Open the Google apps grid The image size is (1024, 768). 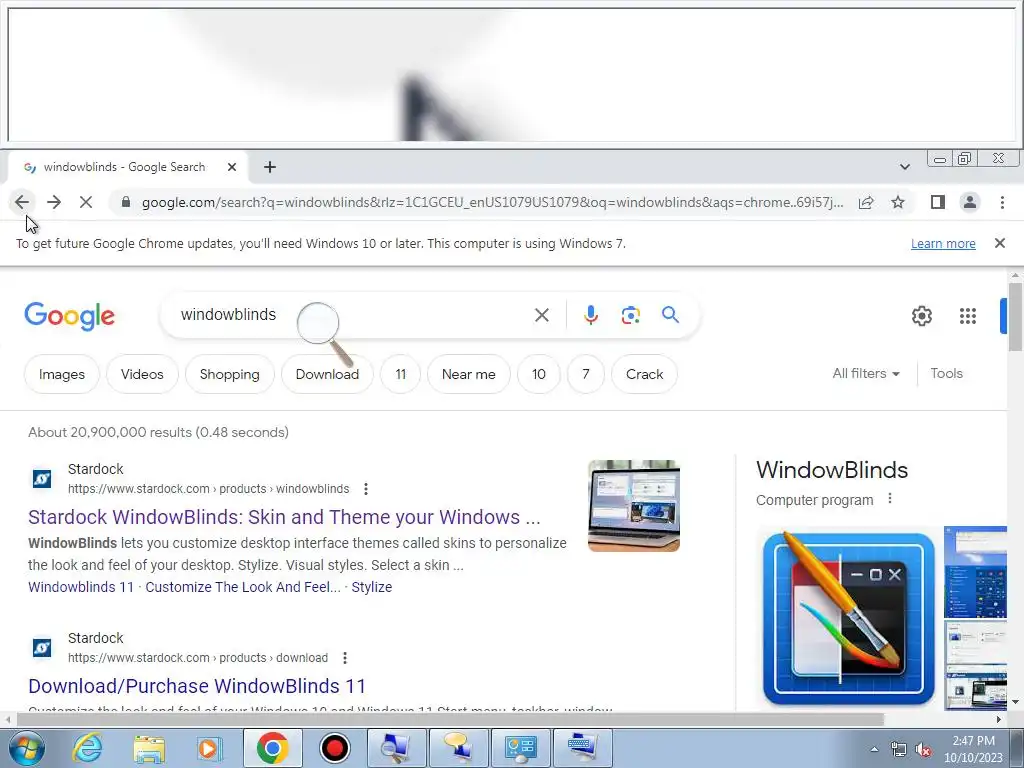coord(968,316)
